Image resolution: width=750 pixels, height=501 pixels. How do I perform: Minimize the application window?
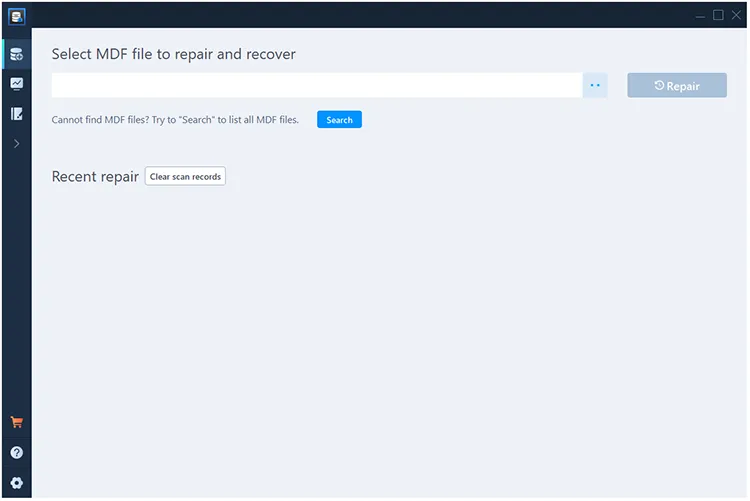(x=700, y=16)
